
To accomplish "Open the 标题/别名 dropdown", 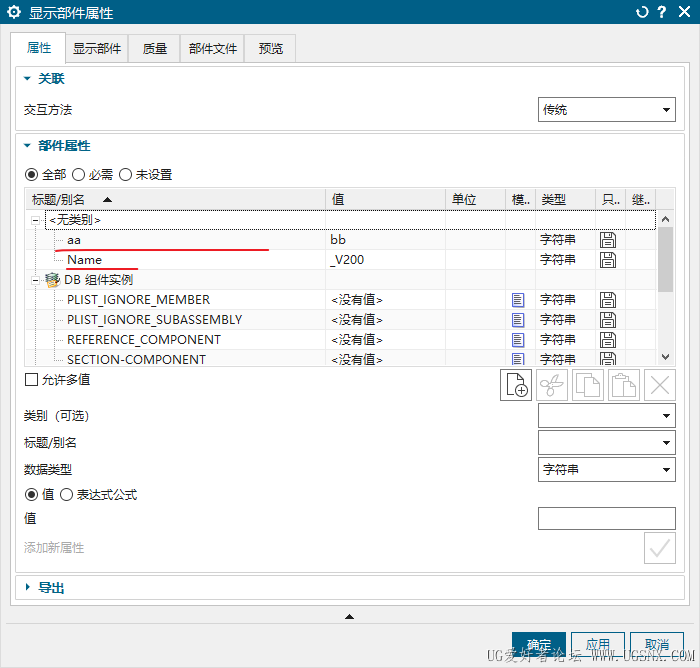I will pos(607,443).
